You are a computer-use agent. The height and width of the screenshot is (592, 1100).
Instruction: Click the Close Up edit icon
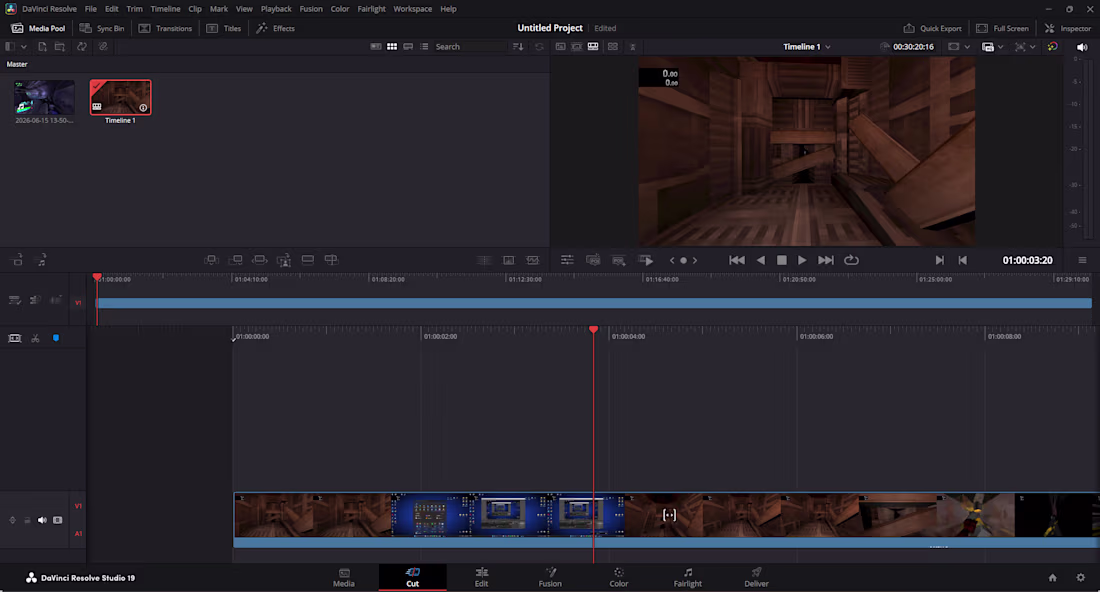pyautogui.click(x=284, y=260)
